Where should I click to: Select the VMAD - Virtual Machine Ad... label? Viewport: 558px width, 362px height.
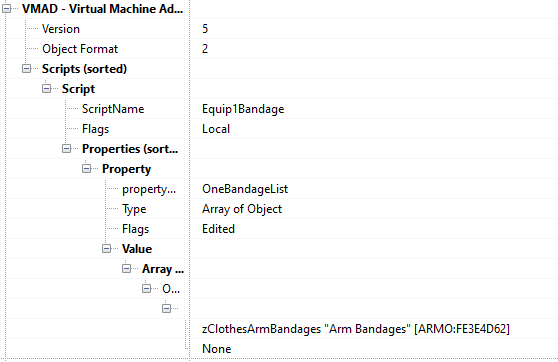coord(102,9)
